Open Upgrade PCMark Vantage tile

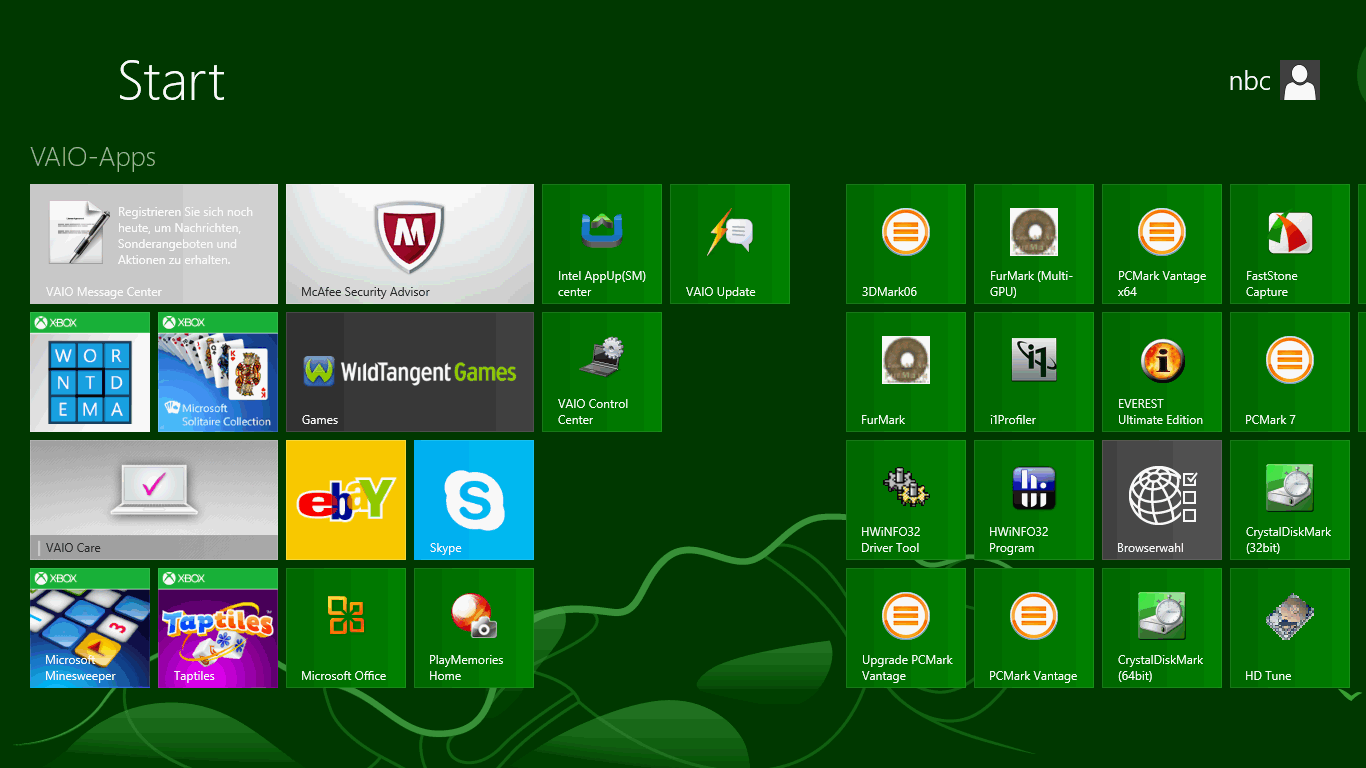pos(906,628)
